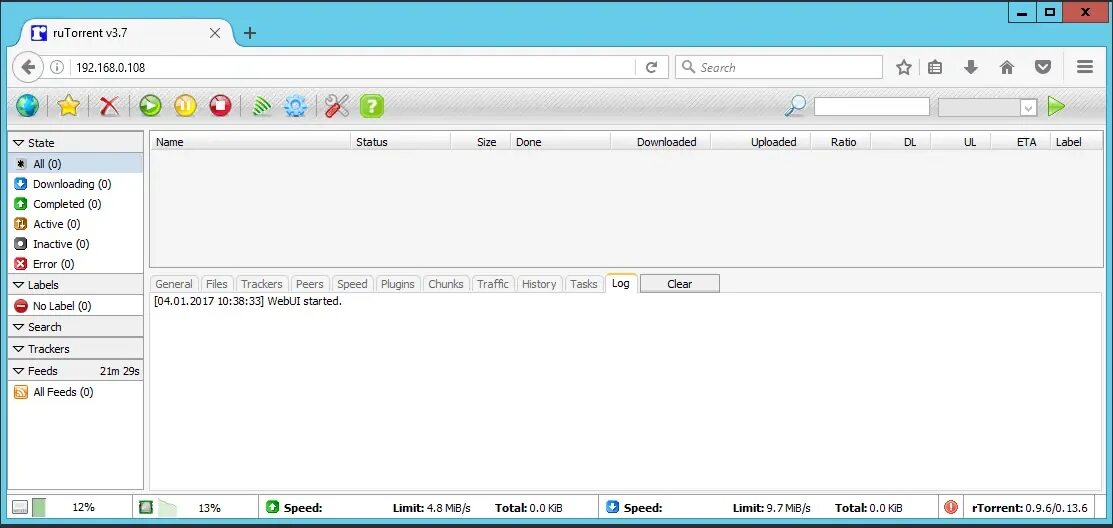Click the disk usage 12% bar
This screenshot has height=528, width=1113.
point(82,507)
